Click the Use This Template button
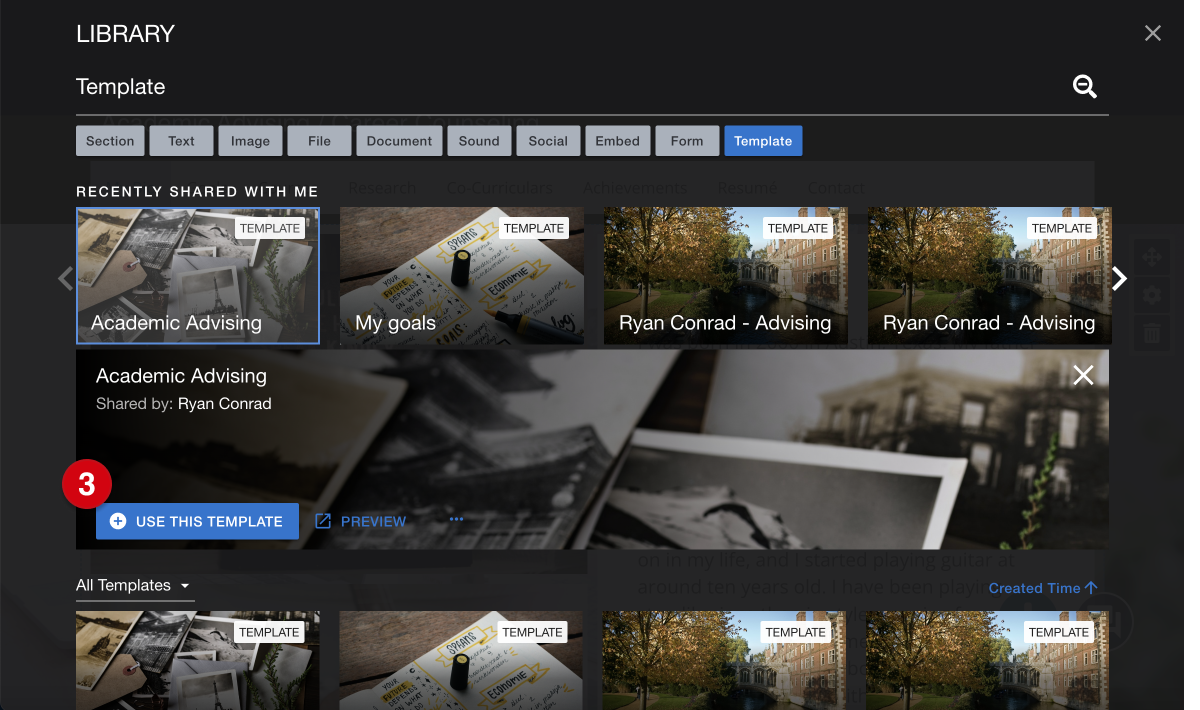Image resolution: width=1200 pixels, height=710 pixels. (x=197, y=521)
